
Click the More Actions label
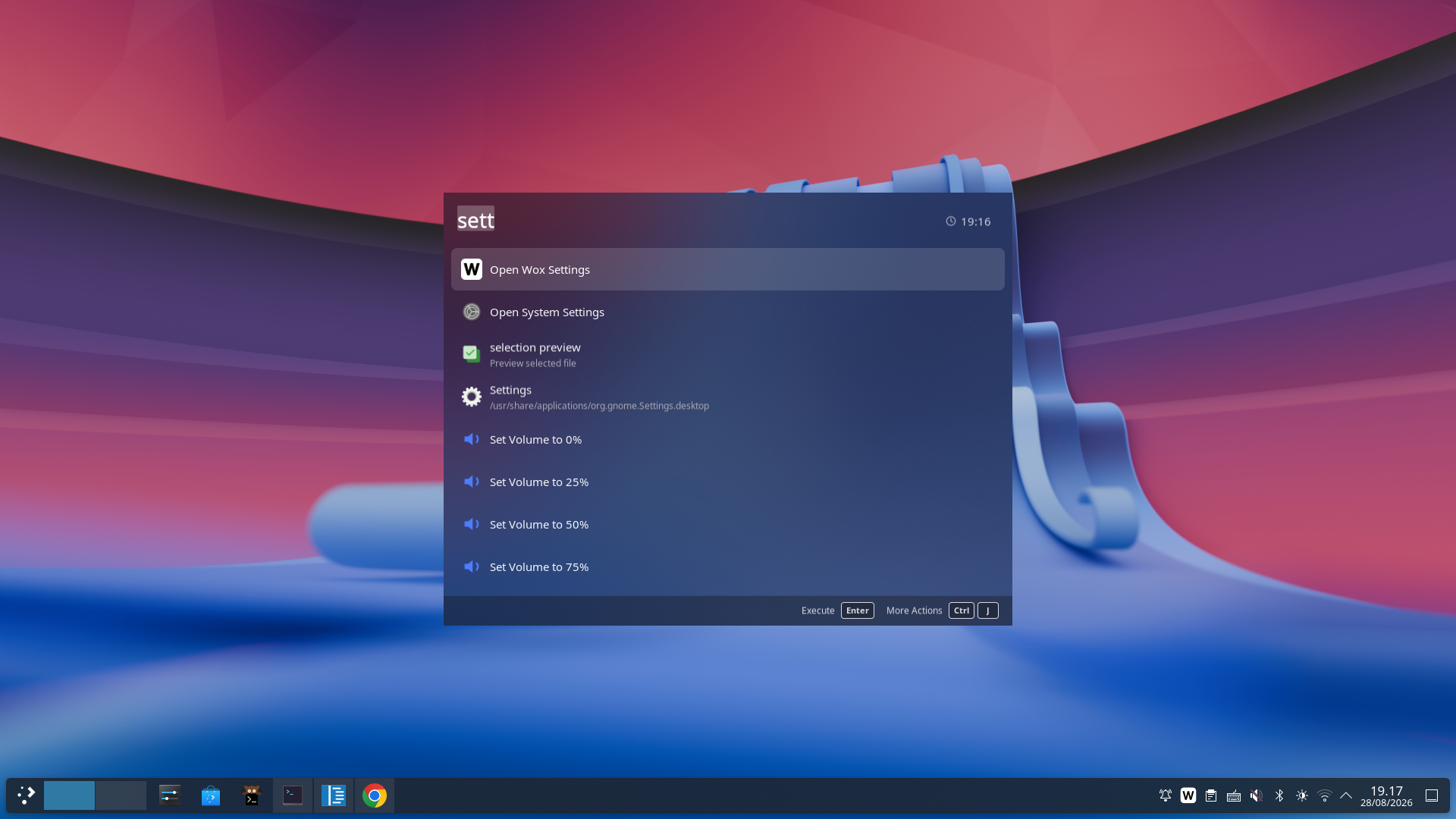(x=914, y=610)
